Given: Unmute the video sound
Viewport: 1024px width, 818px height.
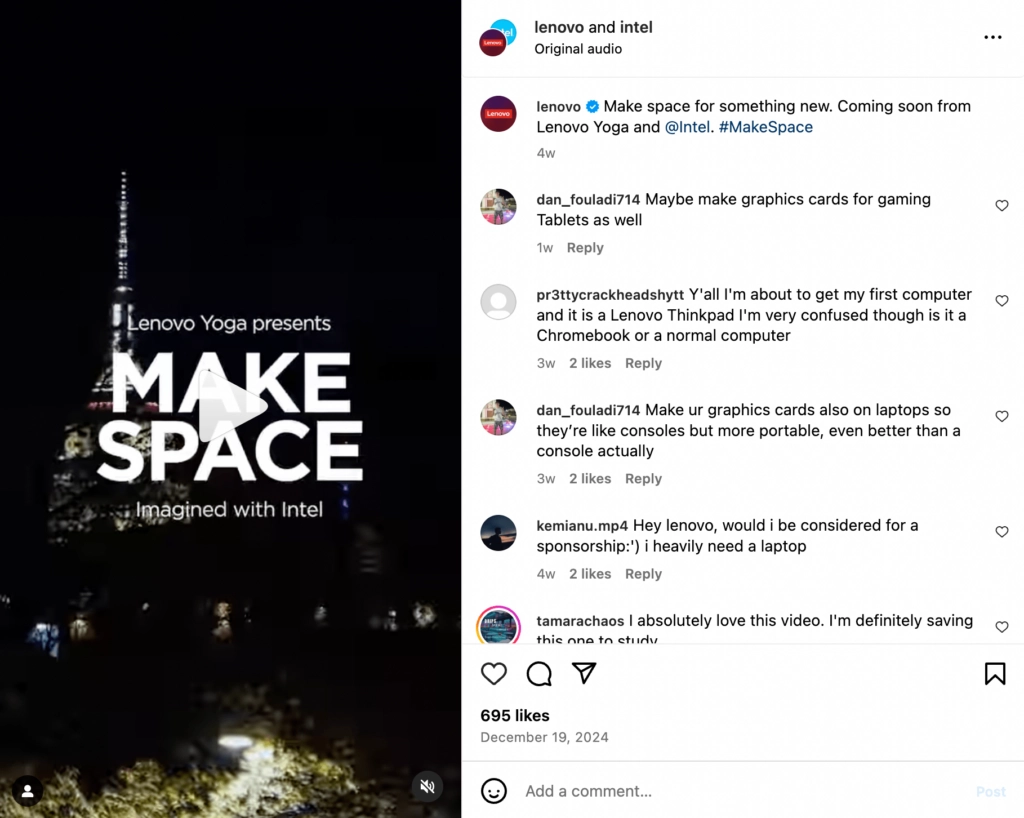Looking at the screenshot, I should [x=428, y=787].
